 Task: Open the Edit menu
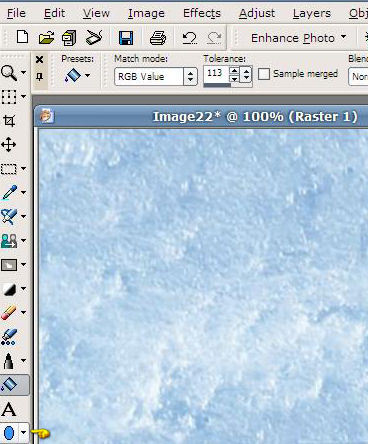[x=54, y=13]
